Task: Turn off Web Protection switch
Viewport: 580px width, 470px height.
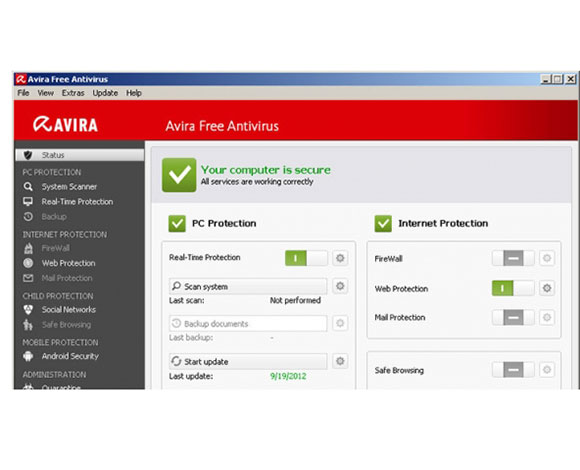Action: (x=513, y=288)
